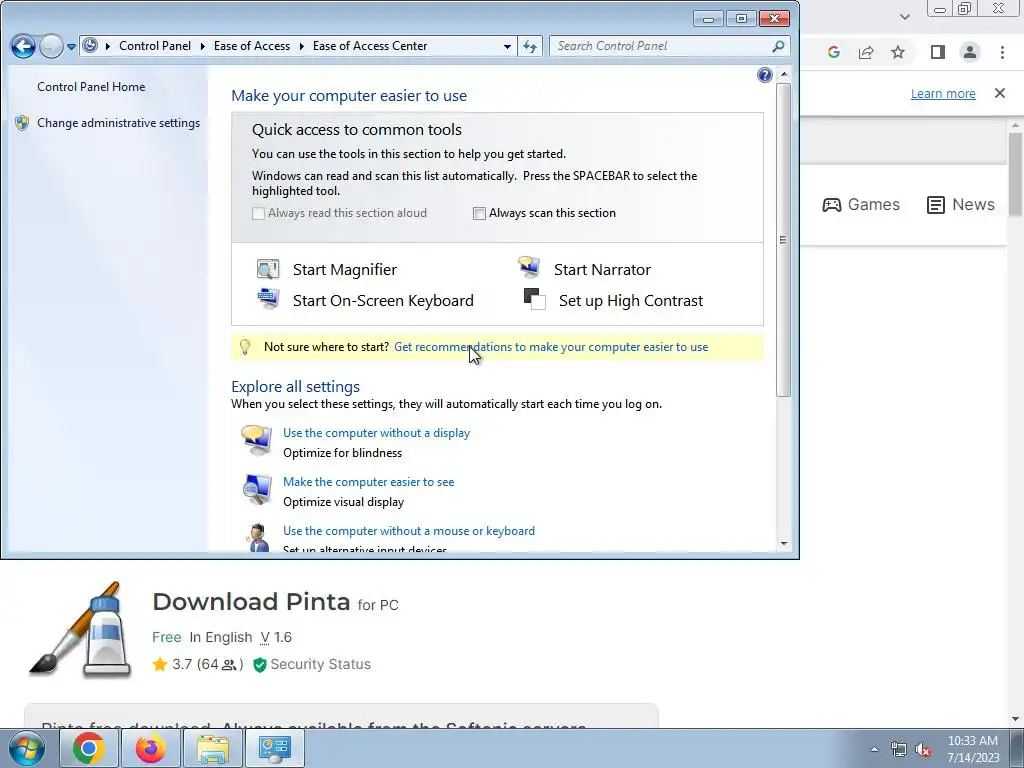Select the Ease of Access Center breadcrumb
This screenshot has width=1024, height=768.
tap(370, 46)
